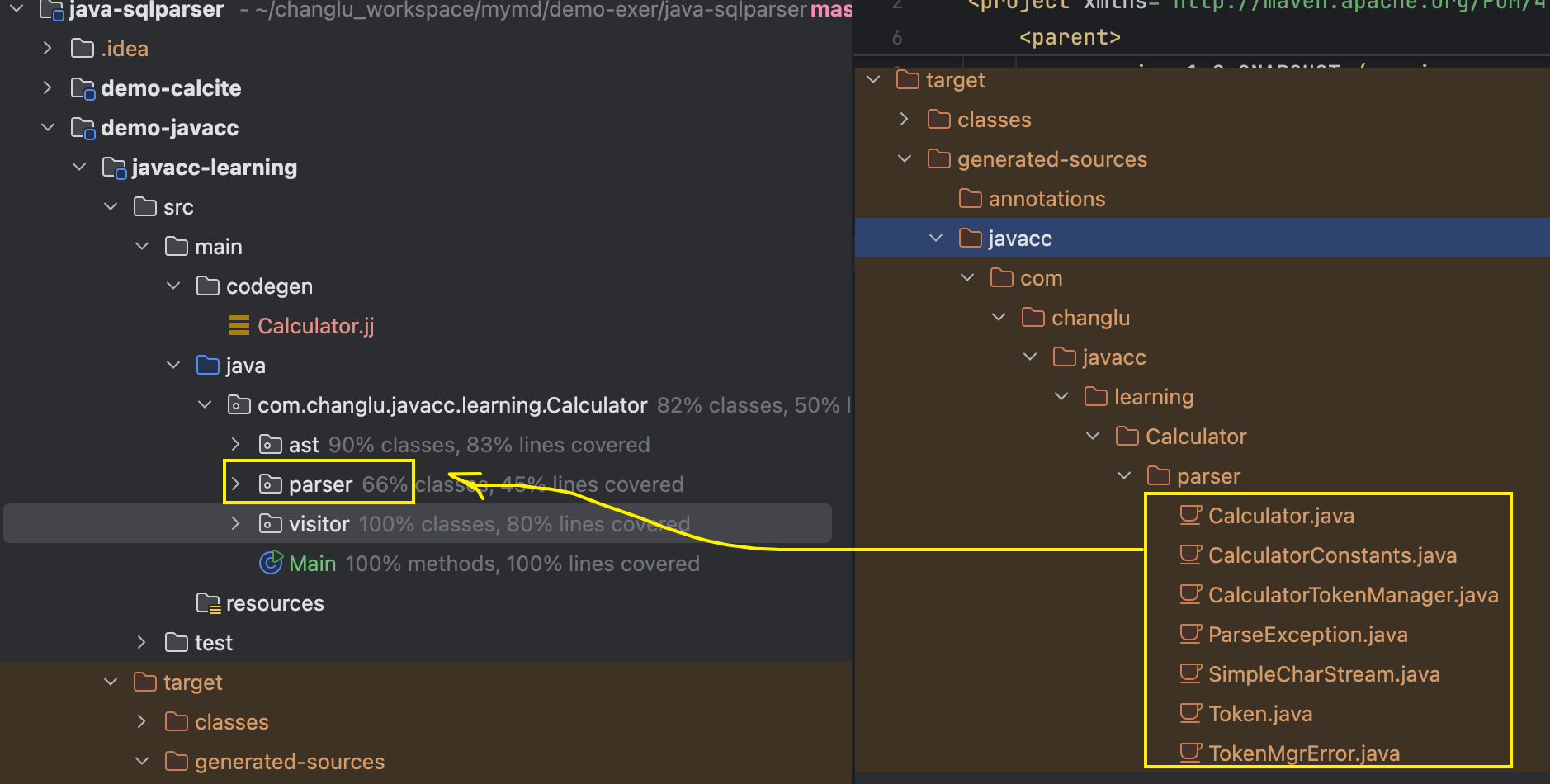1550x784 pixels.
Task: Click the com.changlu.javacc.learning.Calculator package icon
Action: click(x=239, y=405)
